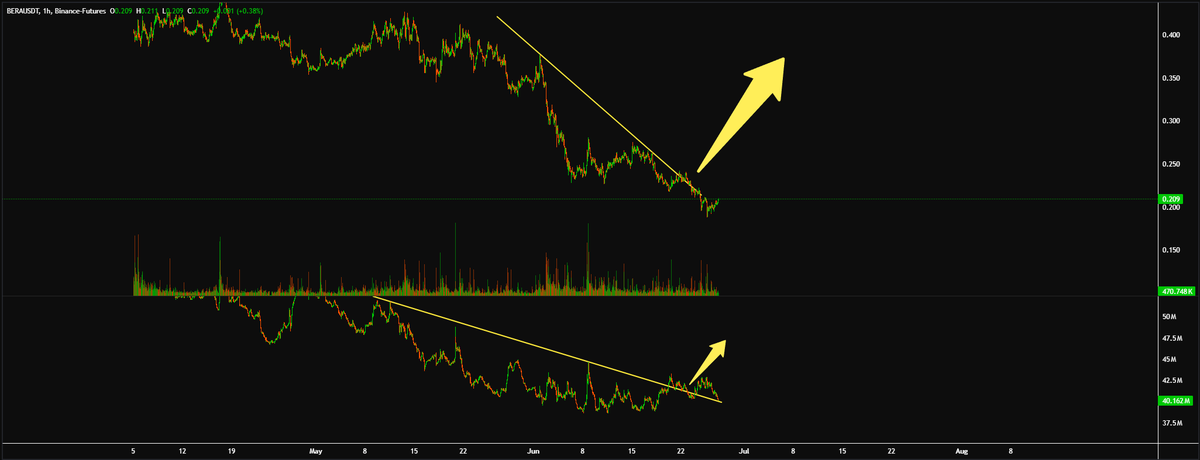Click the 37.5M axis label

coord(1171,422)
